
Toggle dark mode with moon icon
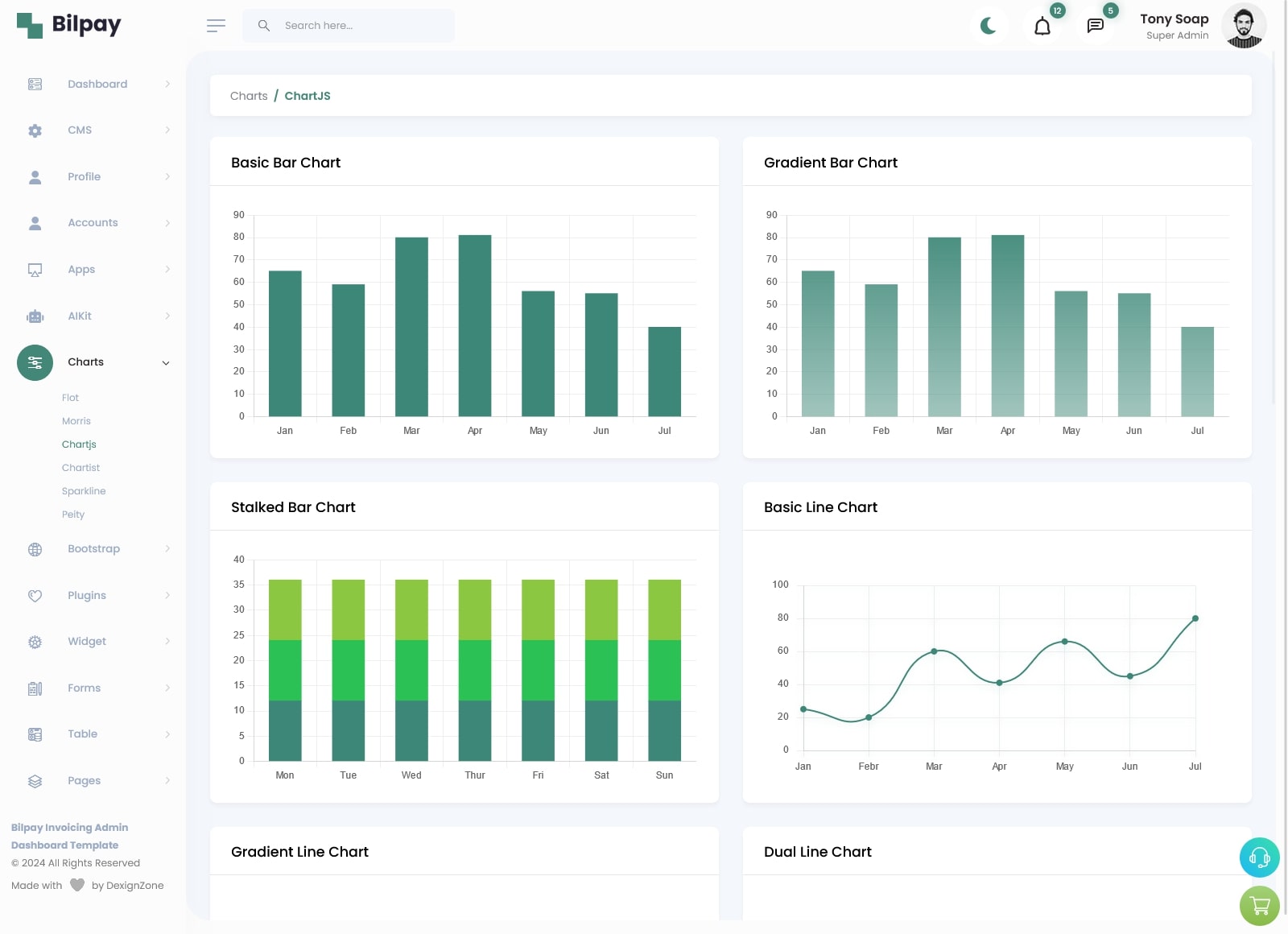989,27
